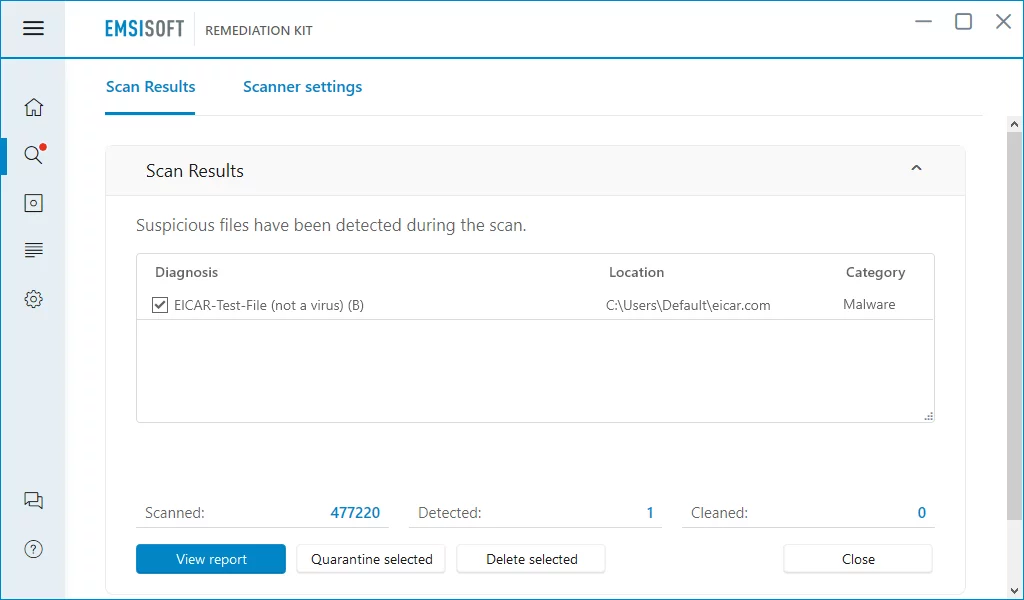Click the vertical scrollbar on the right

[x=1014, y=320]
